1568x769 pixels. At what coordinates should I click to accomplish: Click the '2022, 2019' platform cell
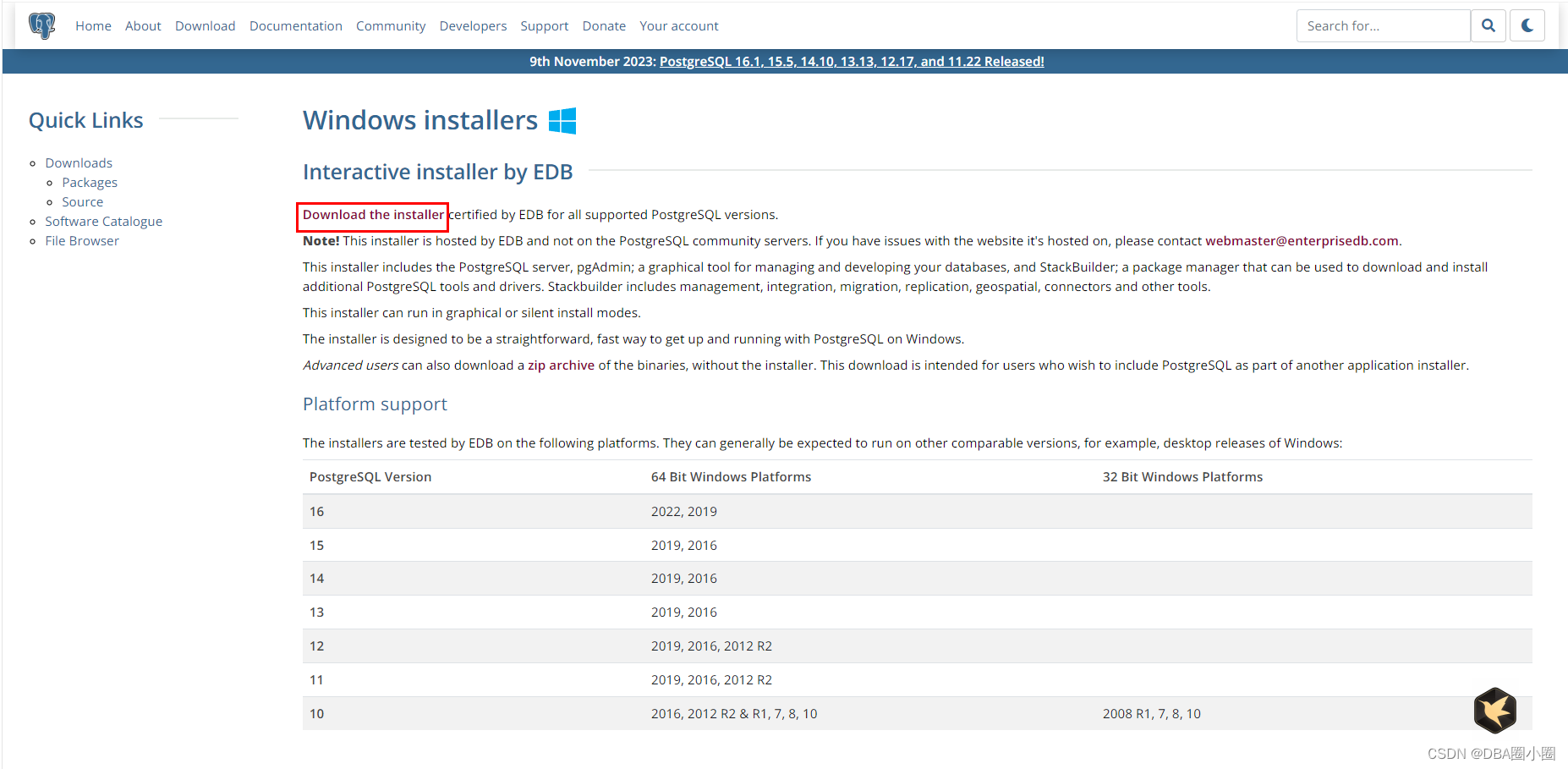tap(684, 512)
